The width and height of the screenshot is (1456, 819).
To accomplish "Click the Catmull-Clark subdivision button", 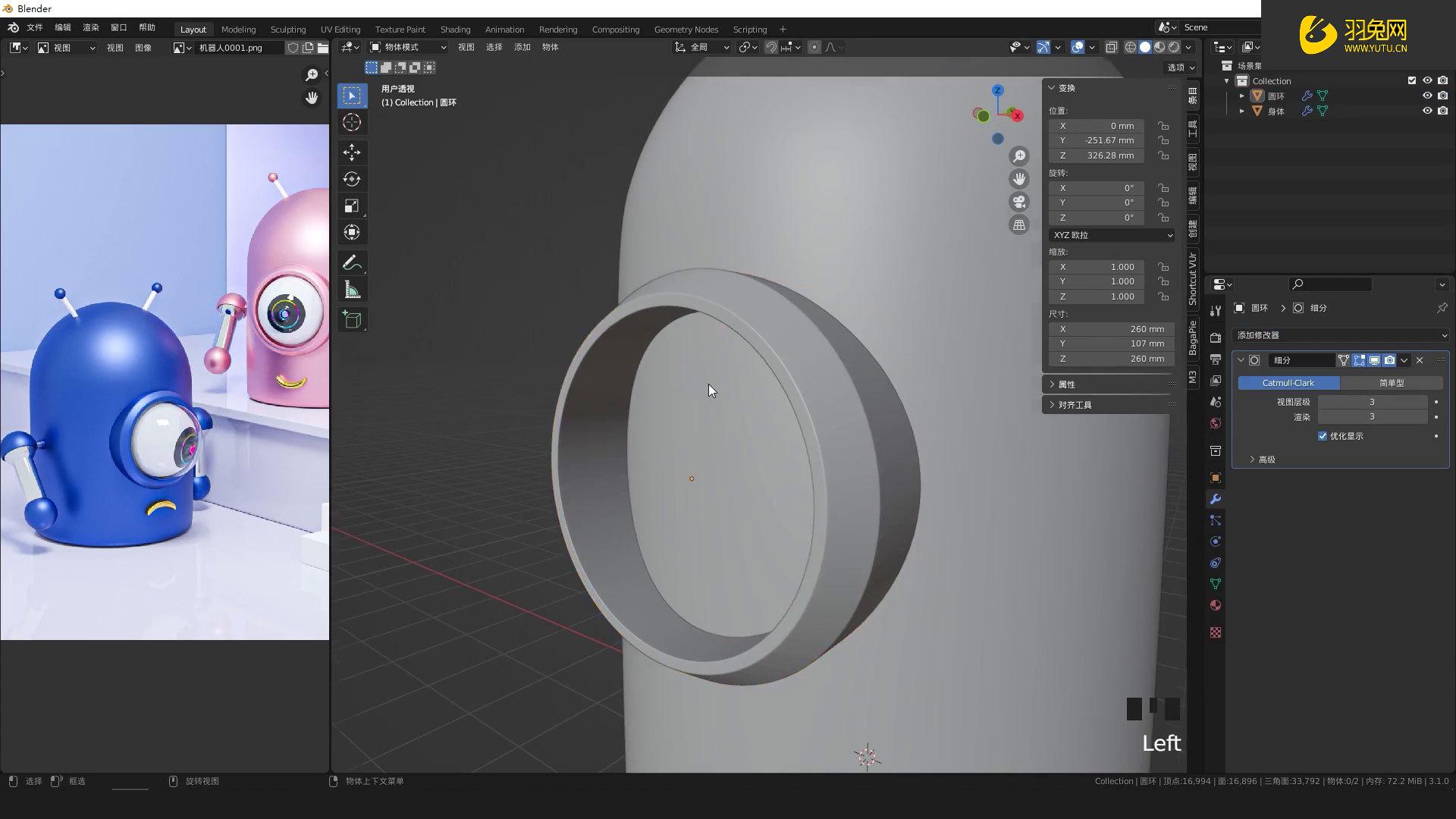I will click(1287, 382).
